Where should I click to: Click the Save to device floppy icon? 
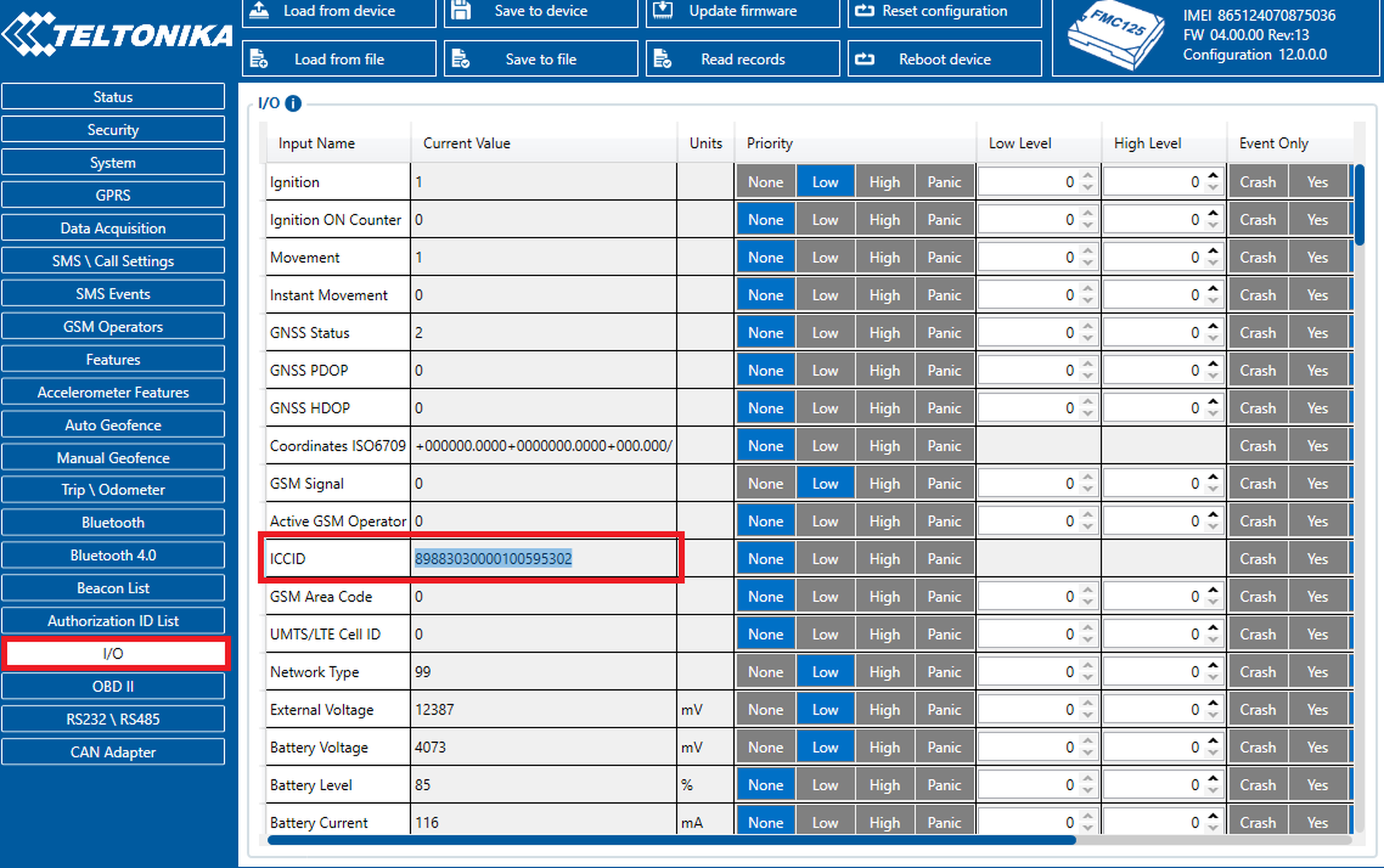(x=461, y=10)
